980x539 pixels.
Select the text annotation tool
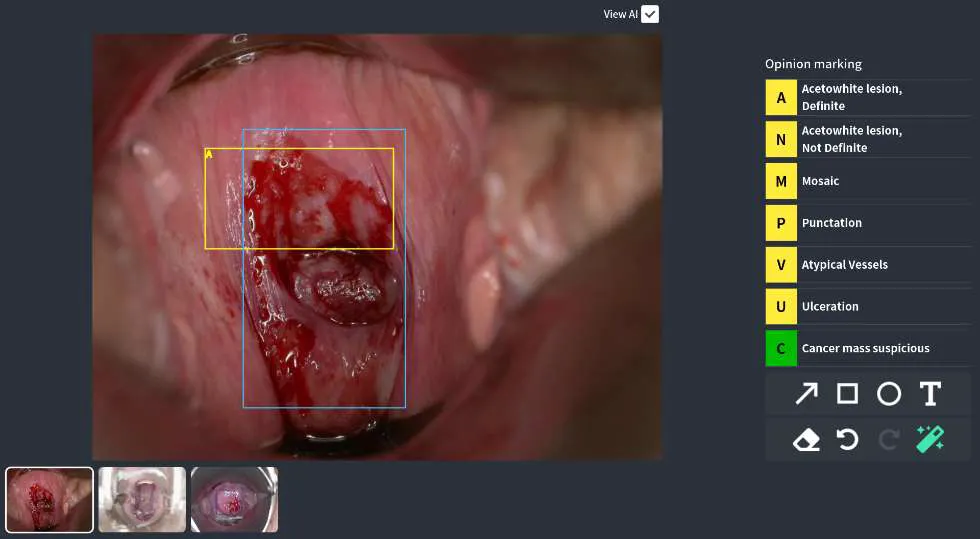tap(930, 394)
